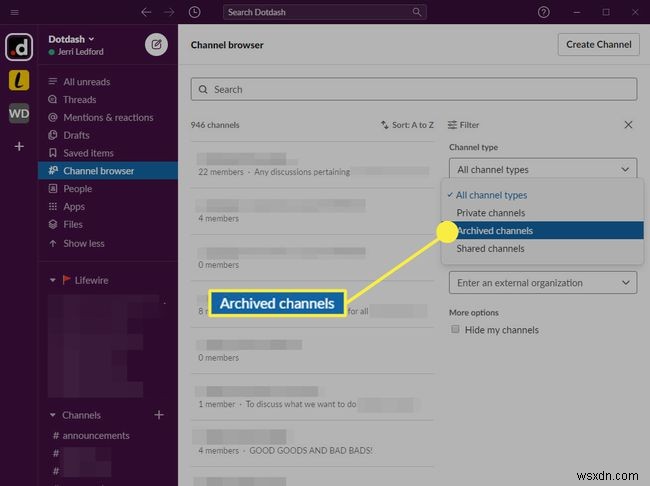Open Apps in sidebar

pyautogui.click(x=108, y=207)
